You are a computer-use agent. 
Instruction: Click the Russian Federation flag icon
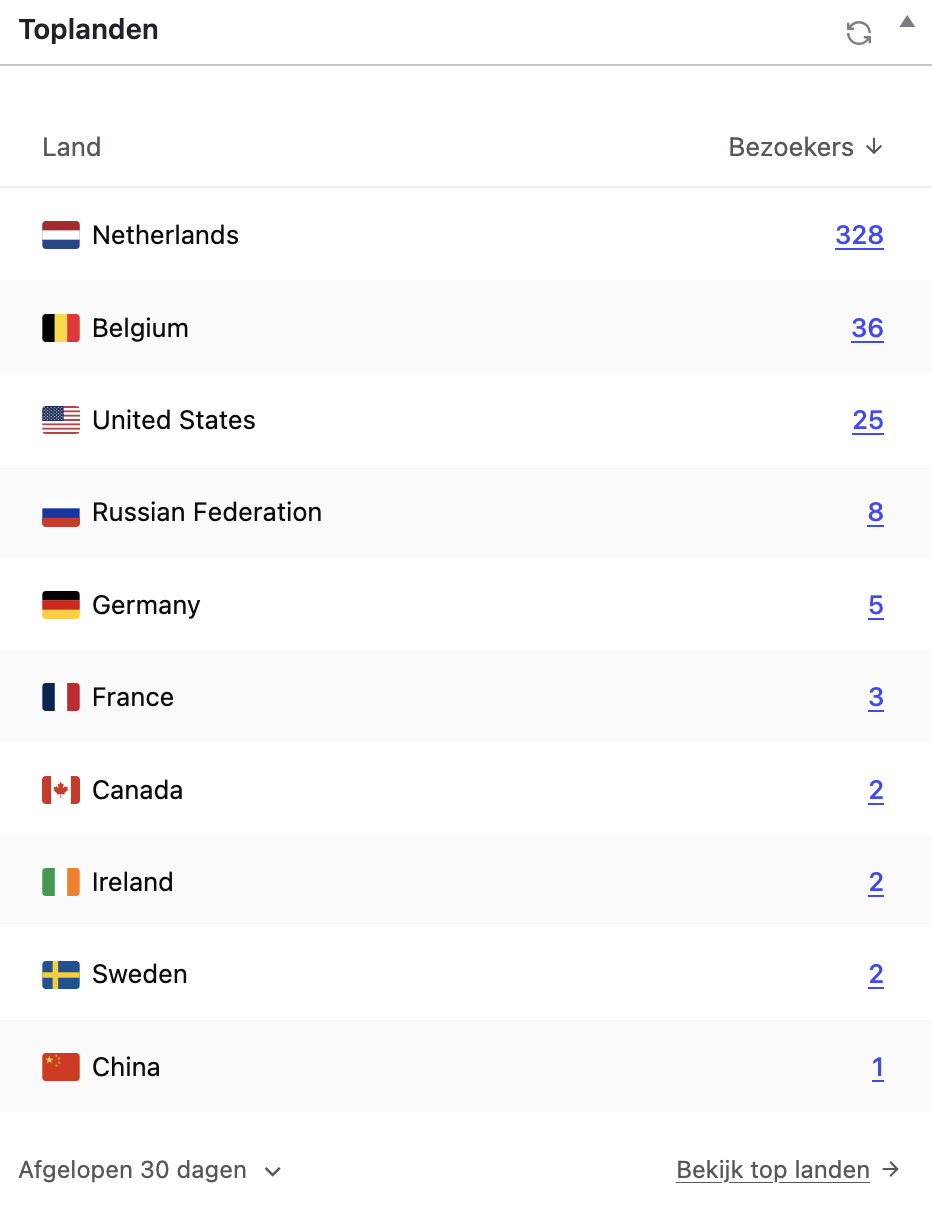pos(61,513)
